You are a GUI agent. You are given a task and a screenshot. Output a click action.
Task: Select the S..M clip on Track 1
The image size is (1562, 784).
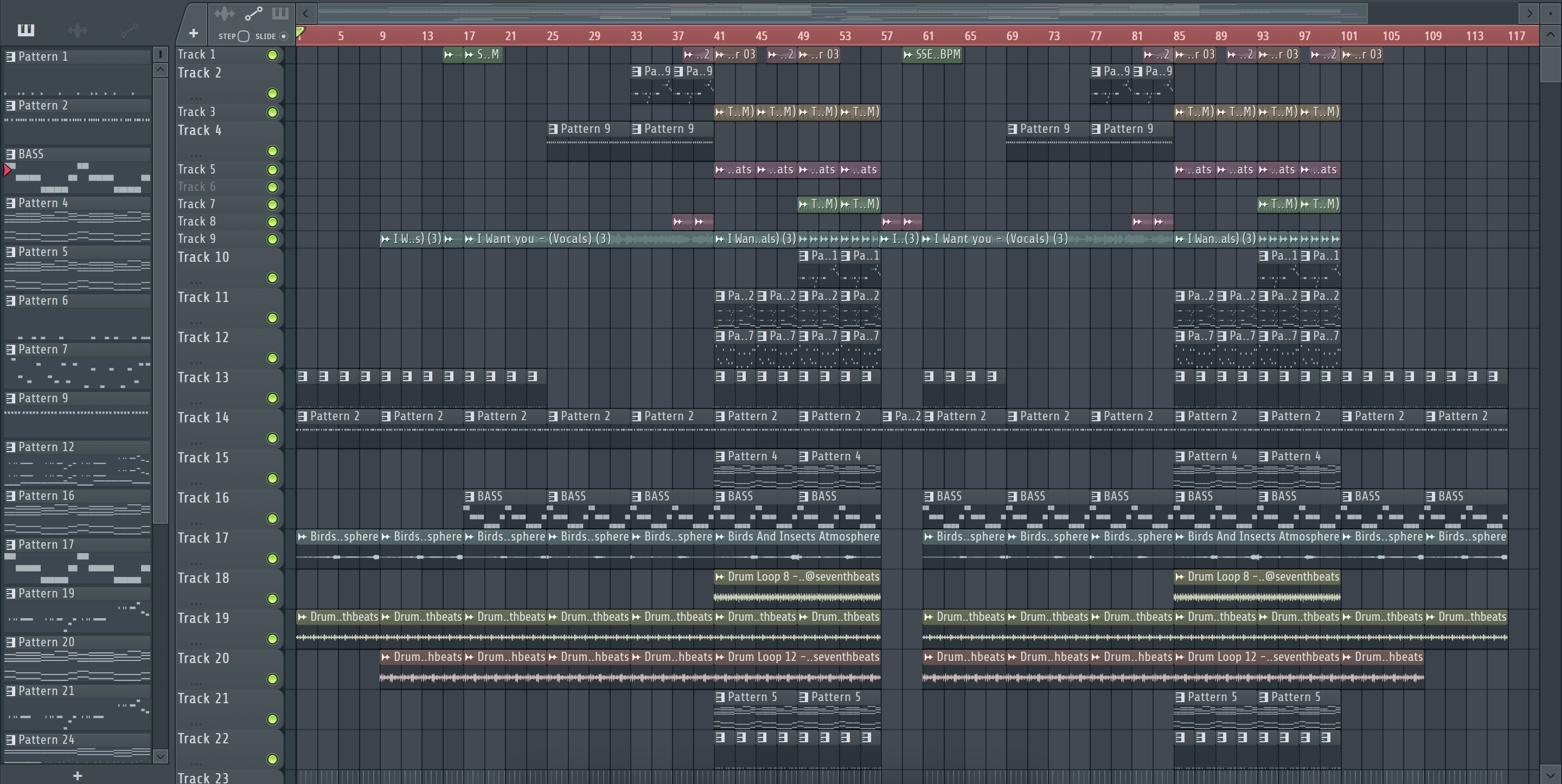483,55
